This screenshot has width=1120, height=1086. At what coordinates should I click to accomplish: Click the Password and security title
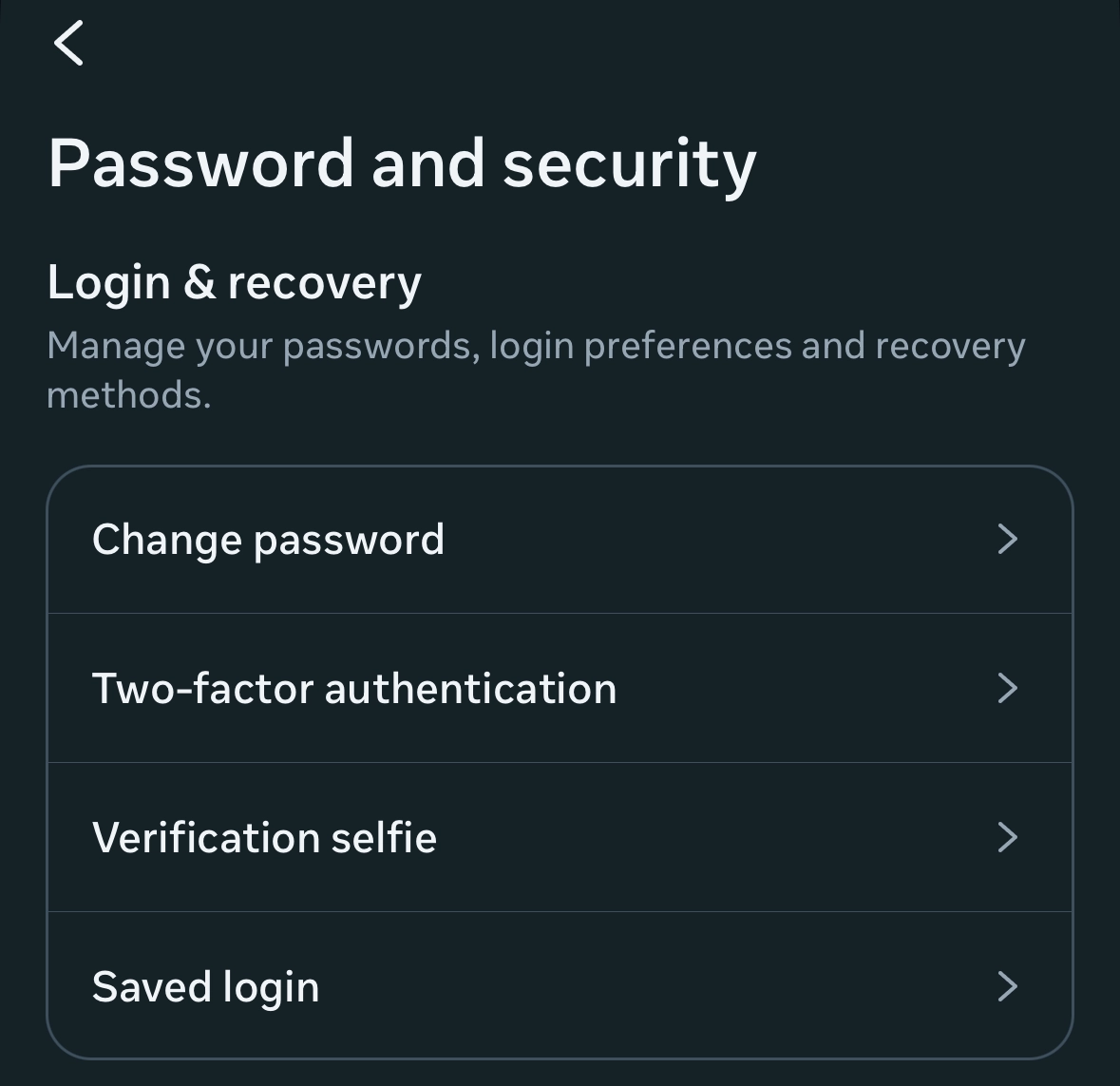[x=402, y=163]
